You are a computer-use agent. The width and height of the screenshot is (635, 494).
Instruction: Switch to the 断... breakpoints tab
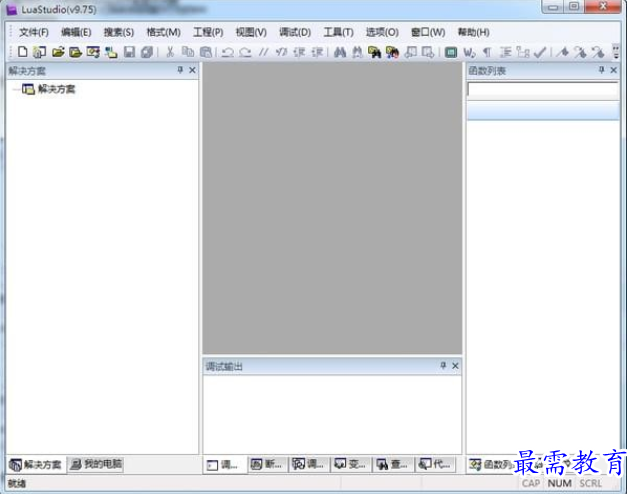tap(266, 464)
